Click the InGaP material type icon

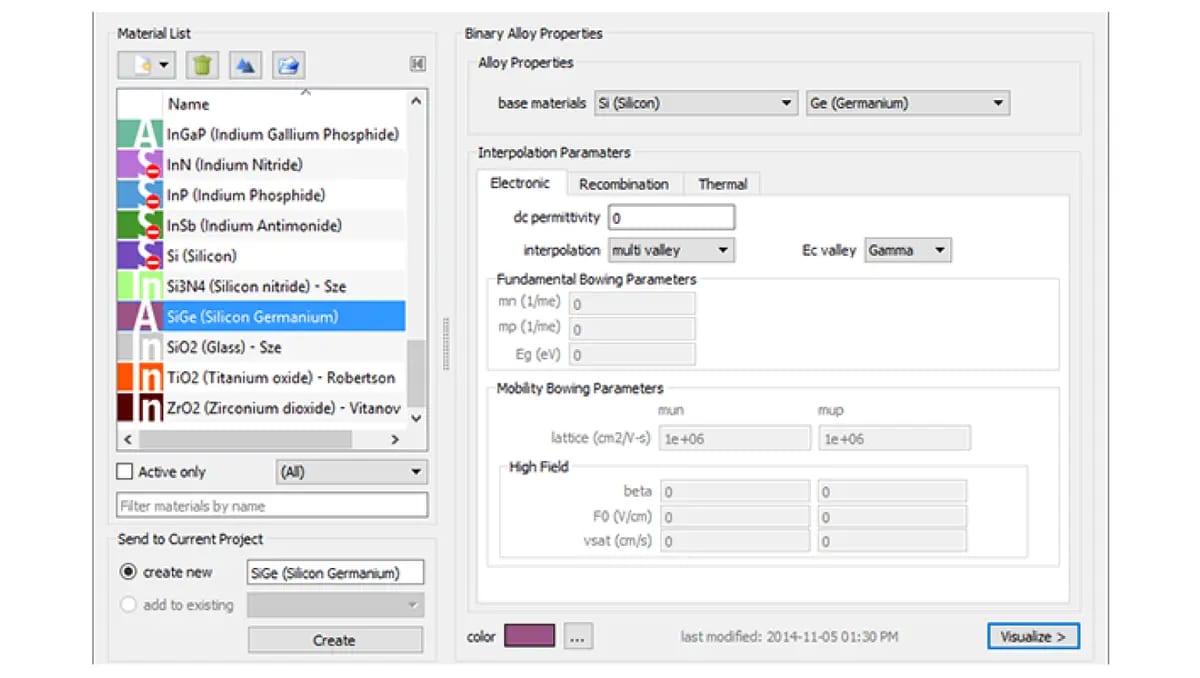click(140, 135)
